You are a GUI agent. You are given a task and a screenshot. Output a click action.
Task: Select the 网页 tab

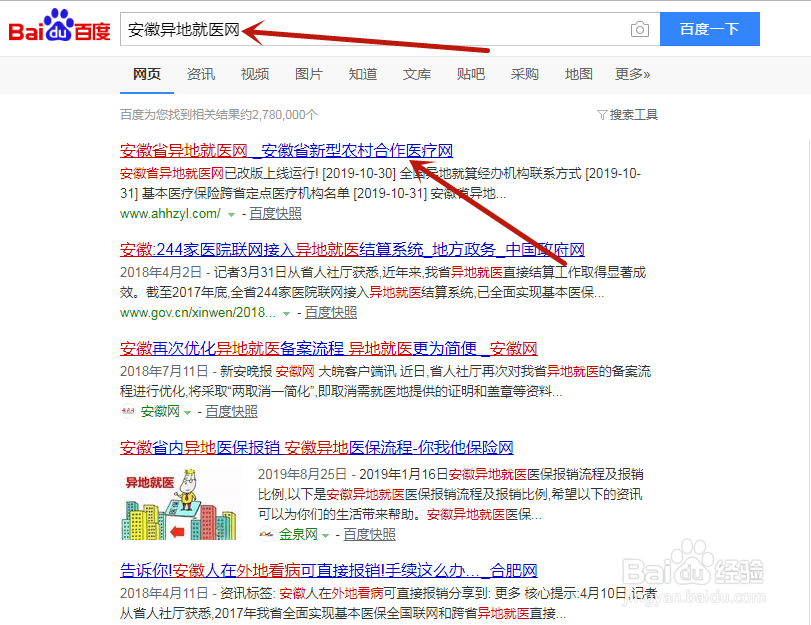click(146, 74)
